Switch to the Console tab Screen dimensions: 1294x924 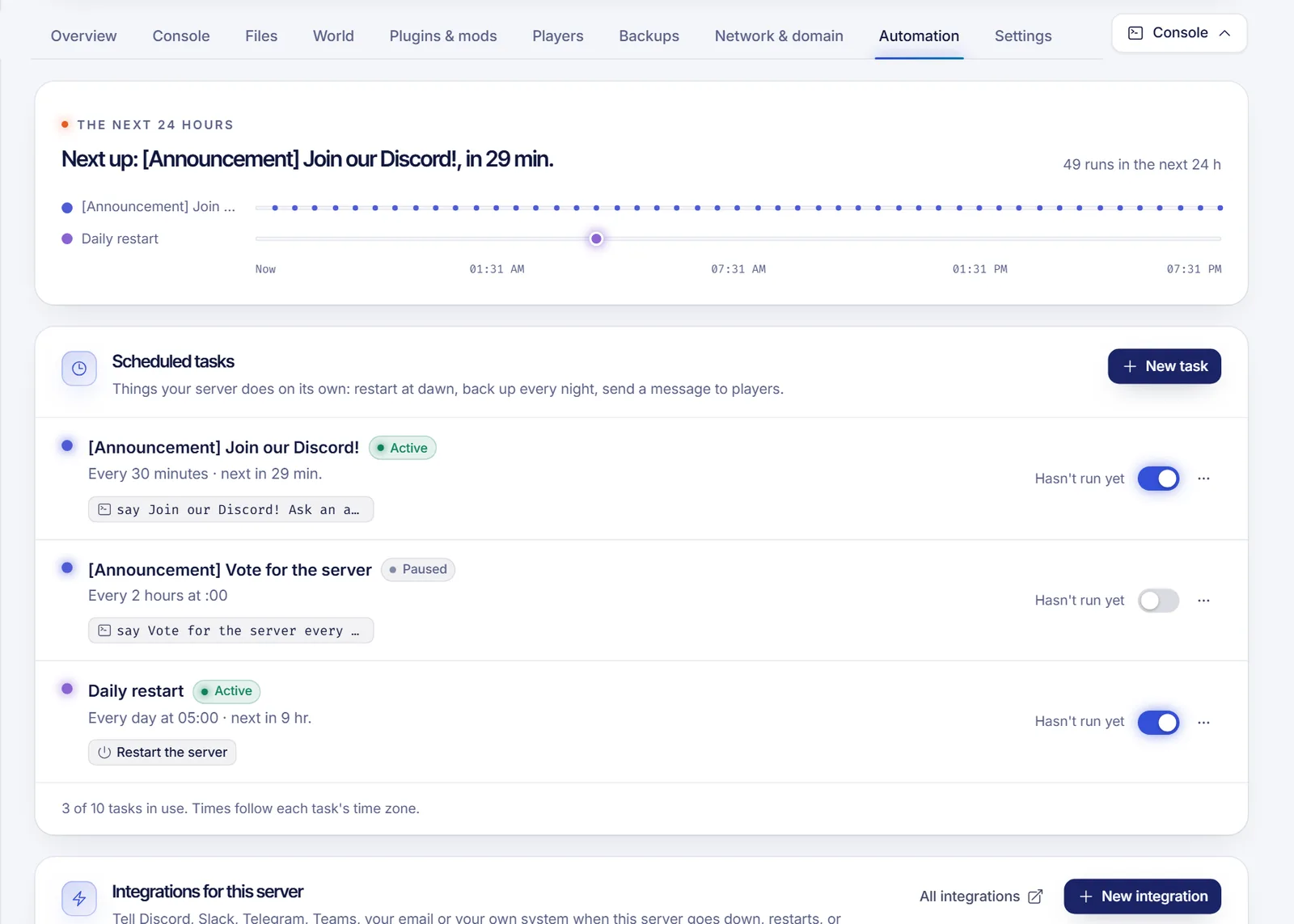(x=181, y=36)
